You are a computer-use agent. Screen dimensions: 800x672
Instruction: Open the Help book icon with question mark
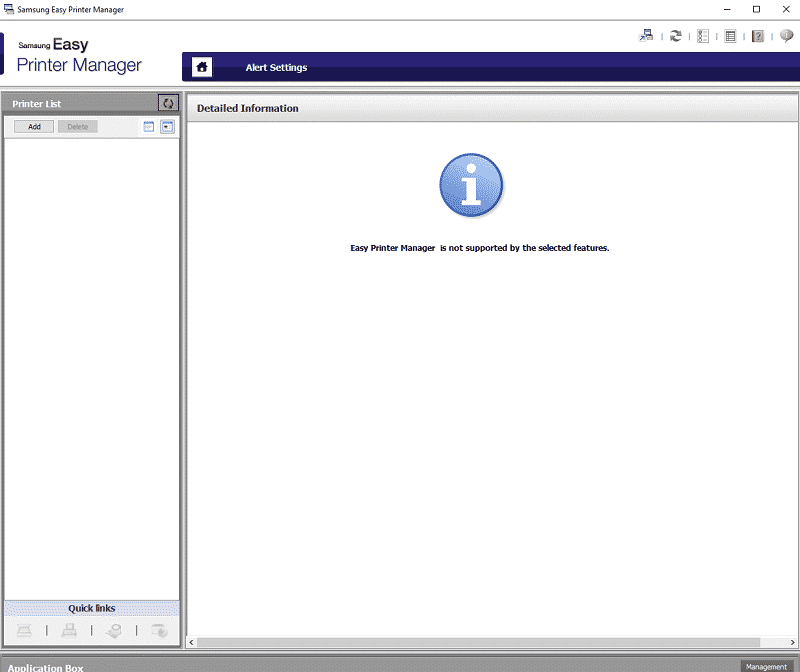(x=758, y=36)
